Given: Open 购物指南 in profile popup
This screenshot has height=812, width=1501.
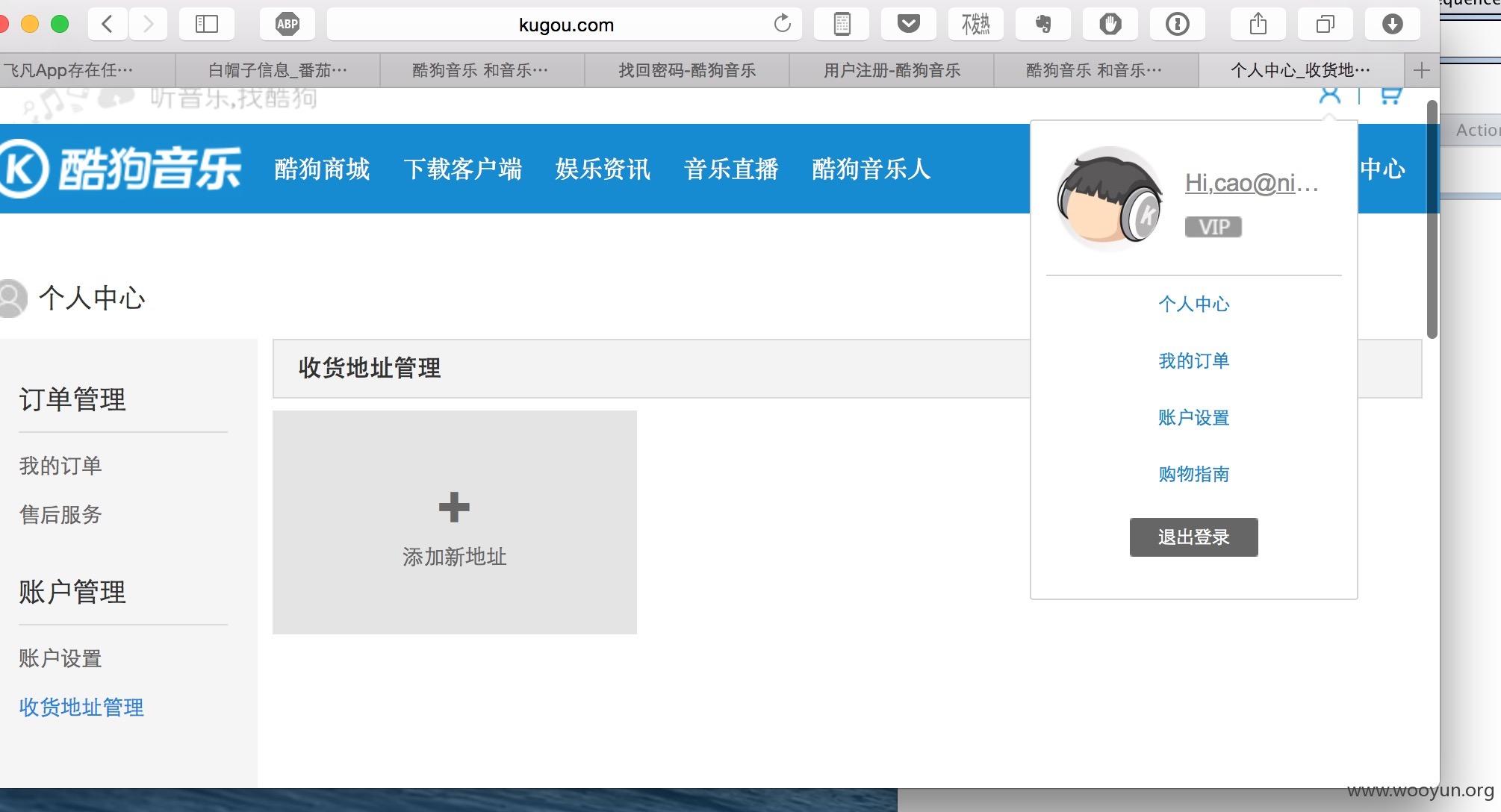Looking at the screenshot, I should click(x=1193, y=474).
